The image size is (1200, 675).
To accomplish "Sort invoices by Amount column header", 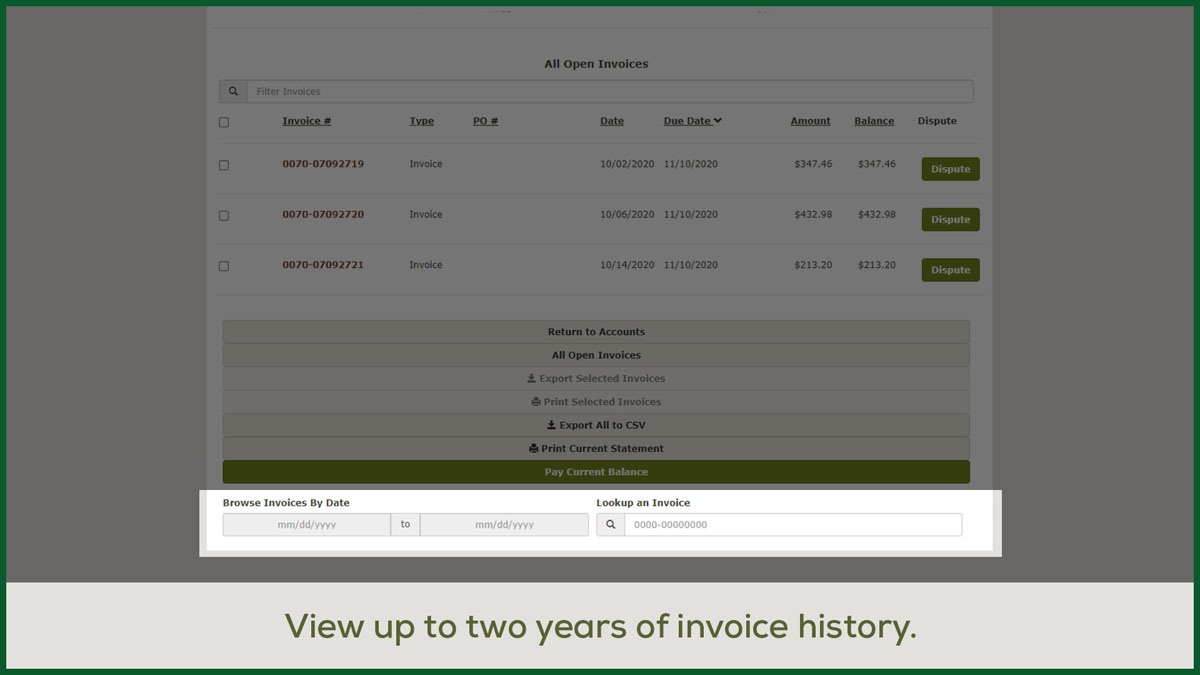I will point(810,121).
